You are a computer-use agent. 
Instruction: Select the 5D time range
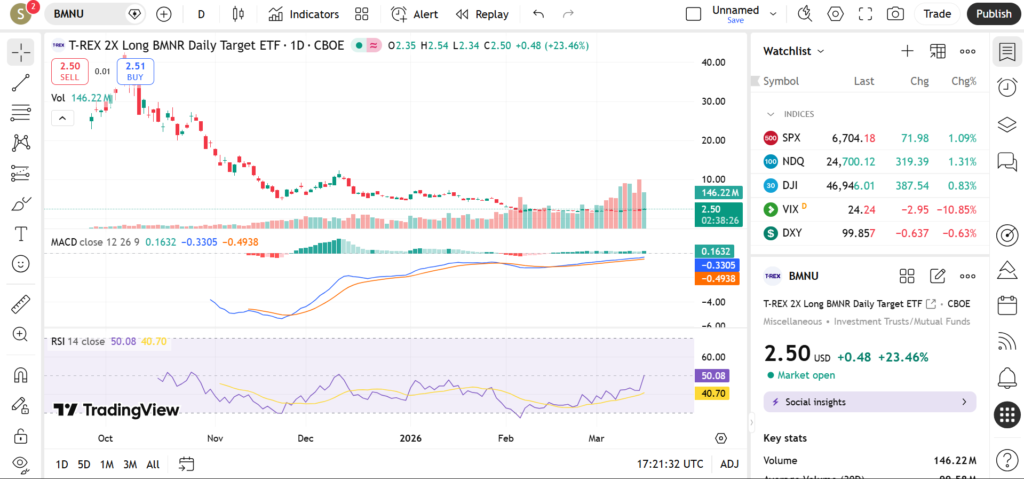[84, 464]
